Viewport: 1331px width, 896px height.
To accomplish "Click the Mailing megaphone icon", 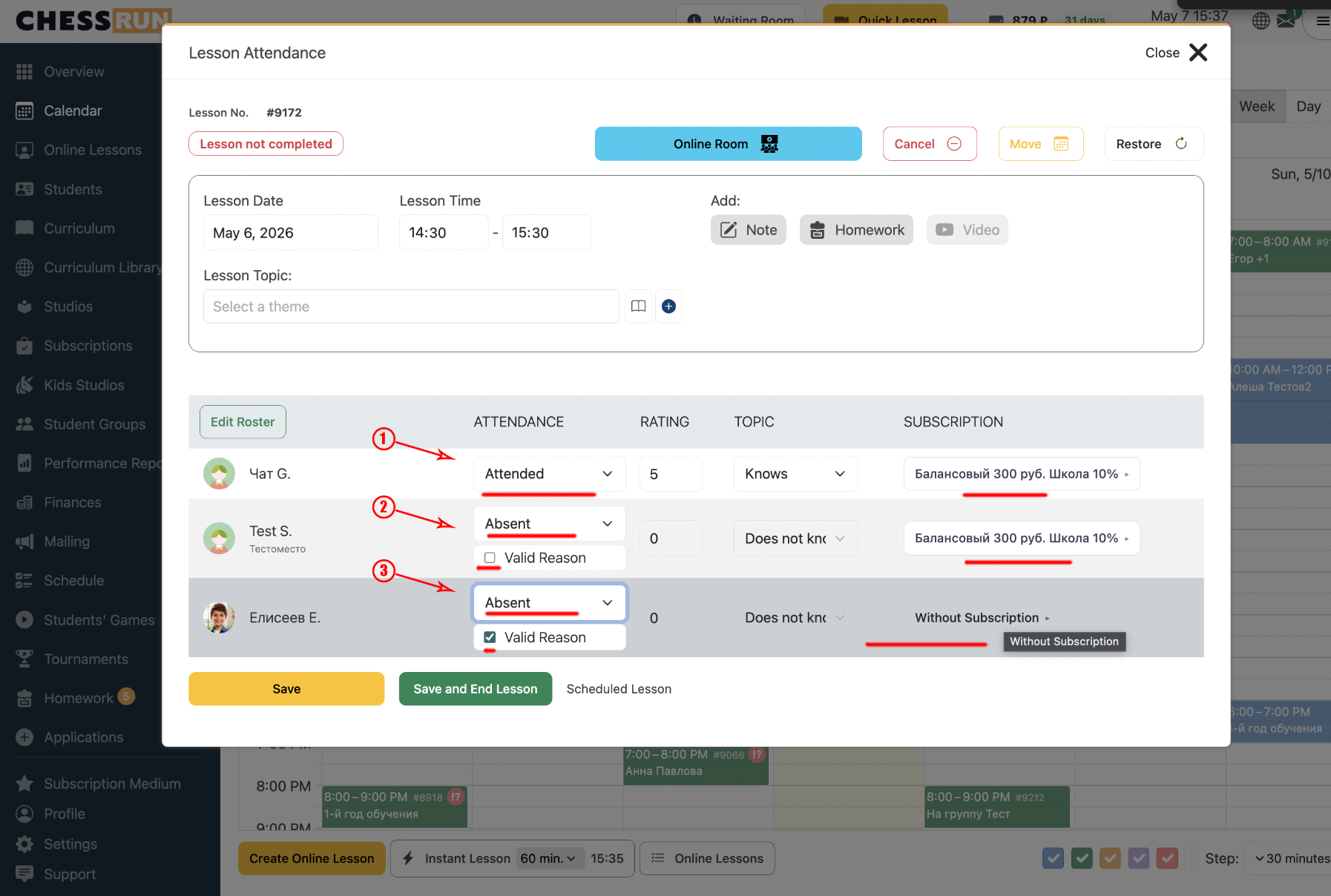I will pos(24,541).
